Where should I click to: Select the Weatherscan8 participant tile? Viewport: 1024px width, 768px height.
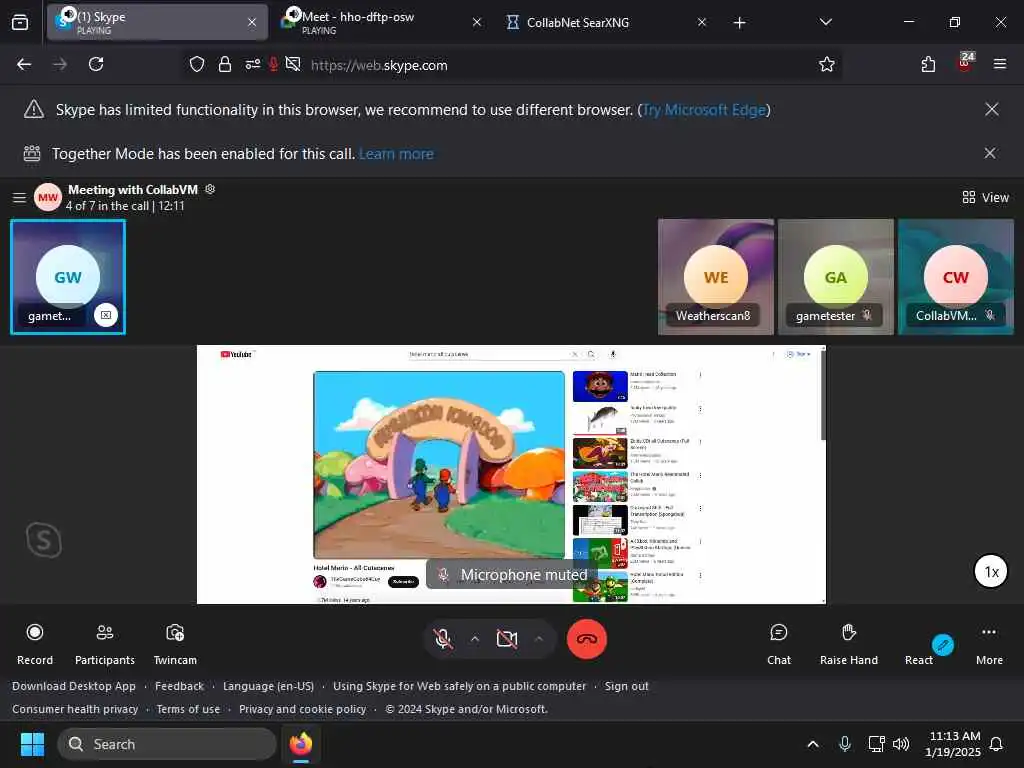[x=716, y=277]
